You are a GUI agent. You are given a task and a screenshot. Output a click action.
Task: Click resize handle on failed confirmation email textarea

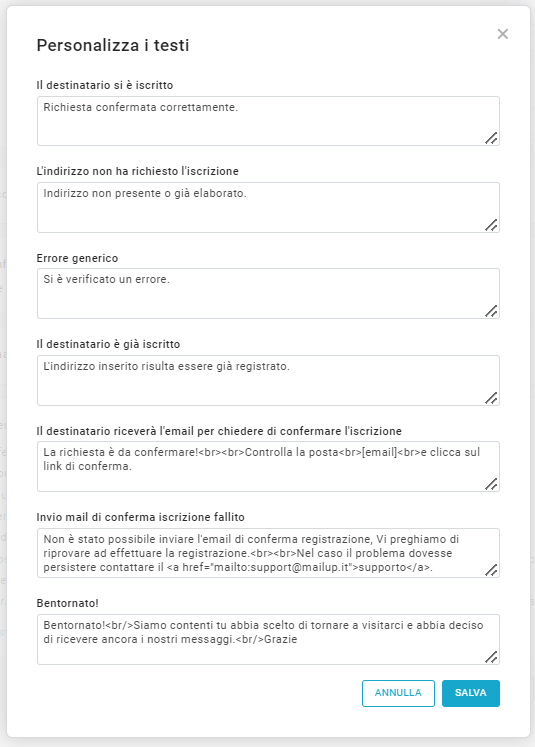tap(491, 570)
